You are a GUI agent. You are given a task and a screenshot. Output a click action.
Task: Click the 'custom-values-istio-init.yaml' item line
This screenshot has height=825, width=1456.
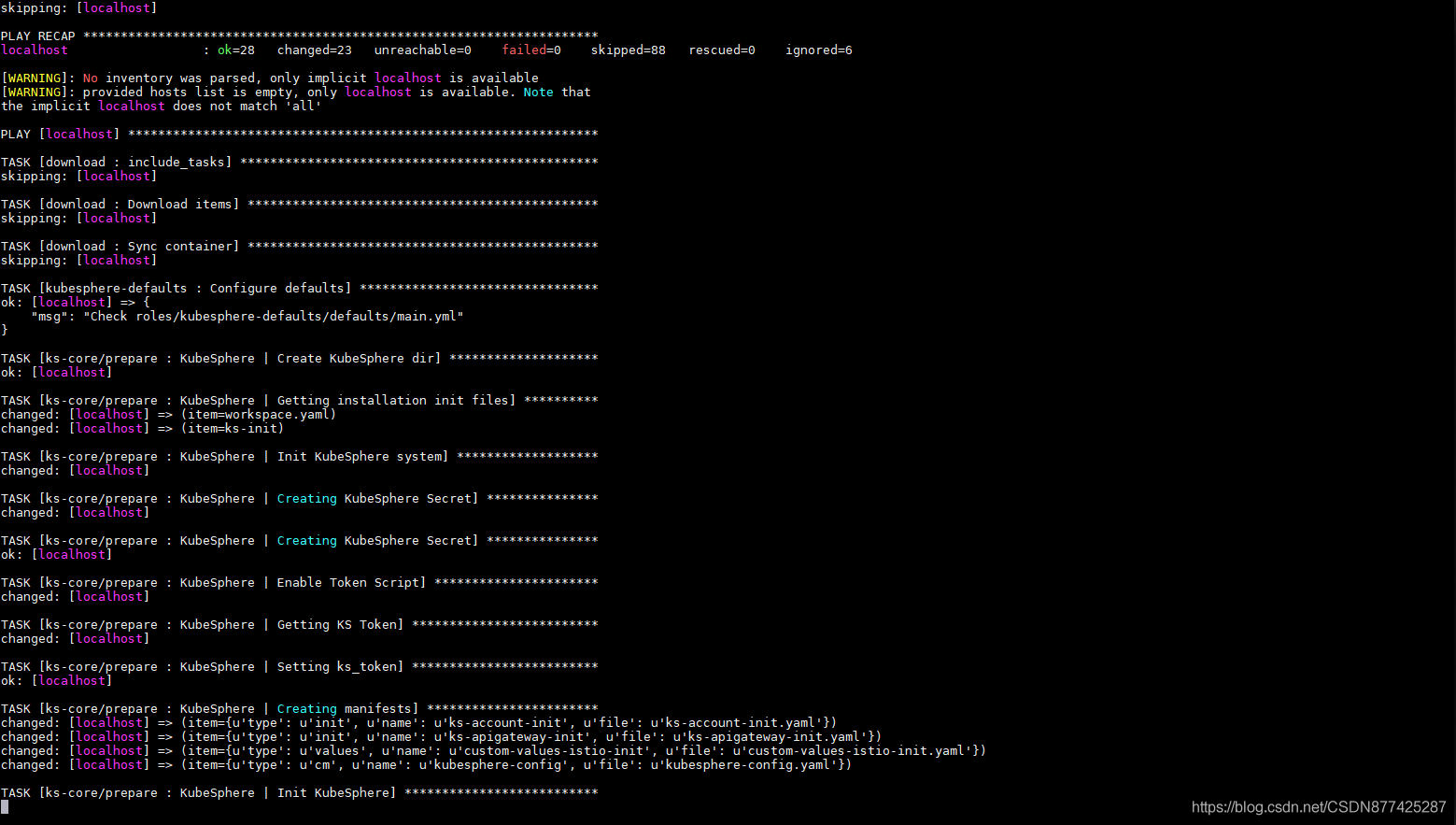494,751
